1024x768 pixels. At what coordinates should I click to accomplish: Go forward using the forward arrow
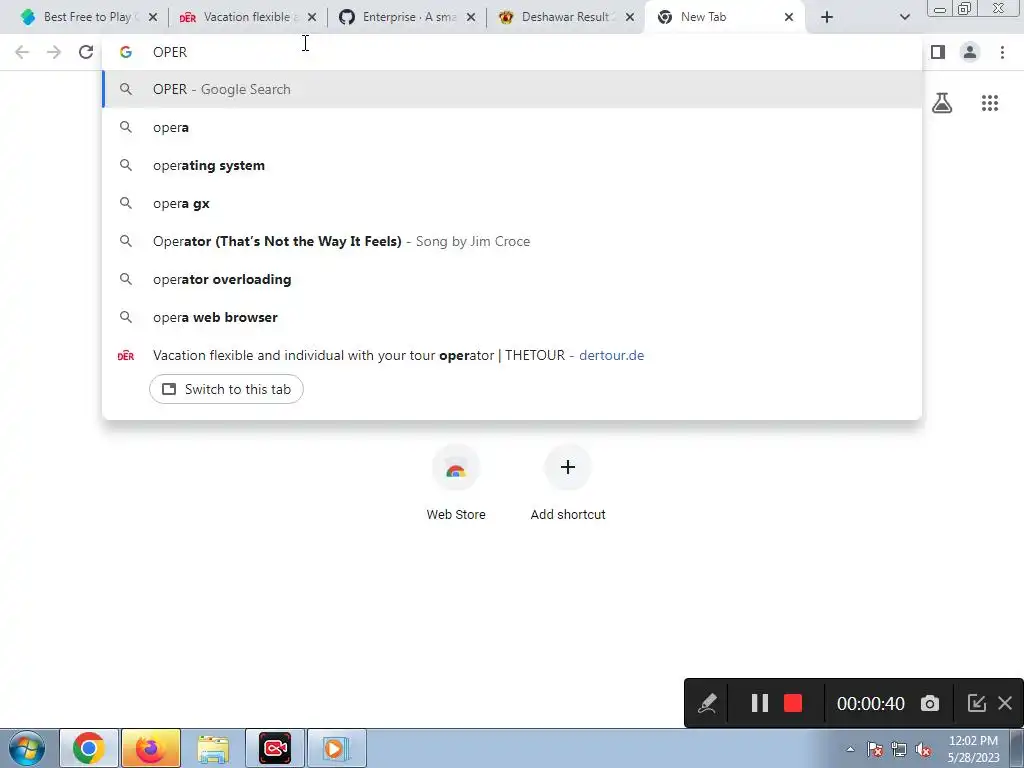54,52
